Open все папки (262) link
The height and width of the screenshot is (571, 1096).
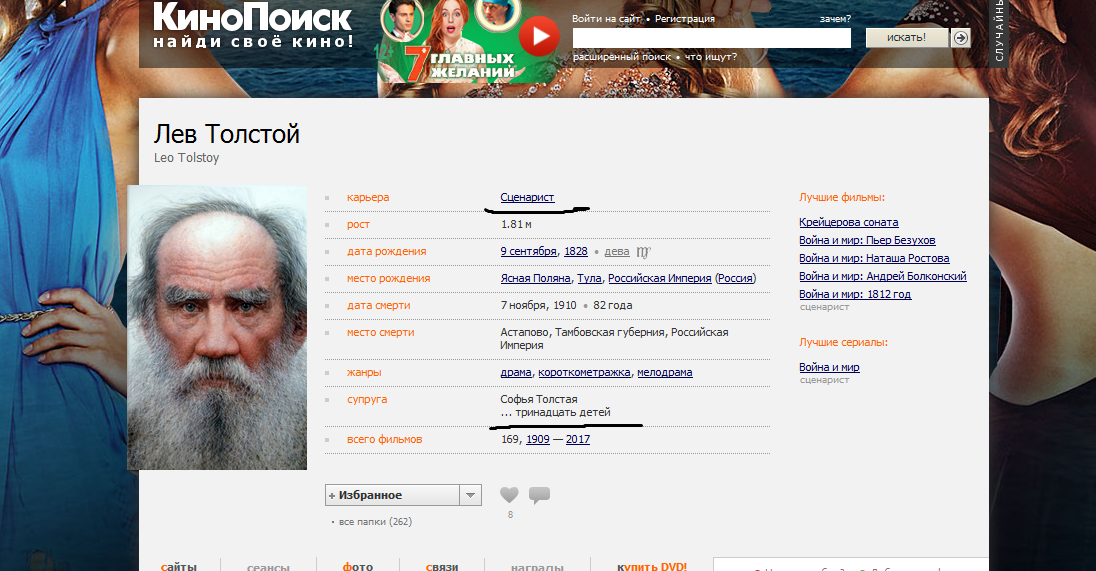[375, 521]
